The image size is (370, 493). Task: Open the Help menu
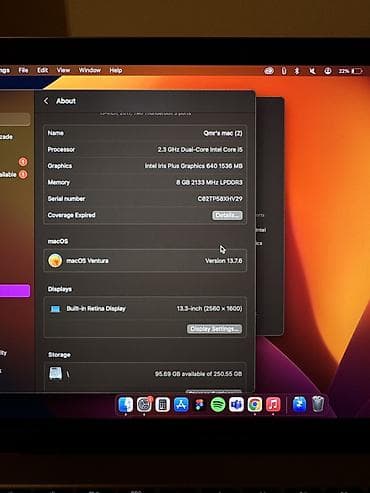[116, 70]
